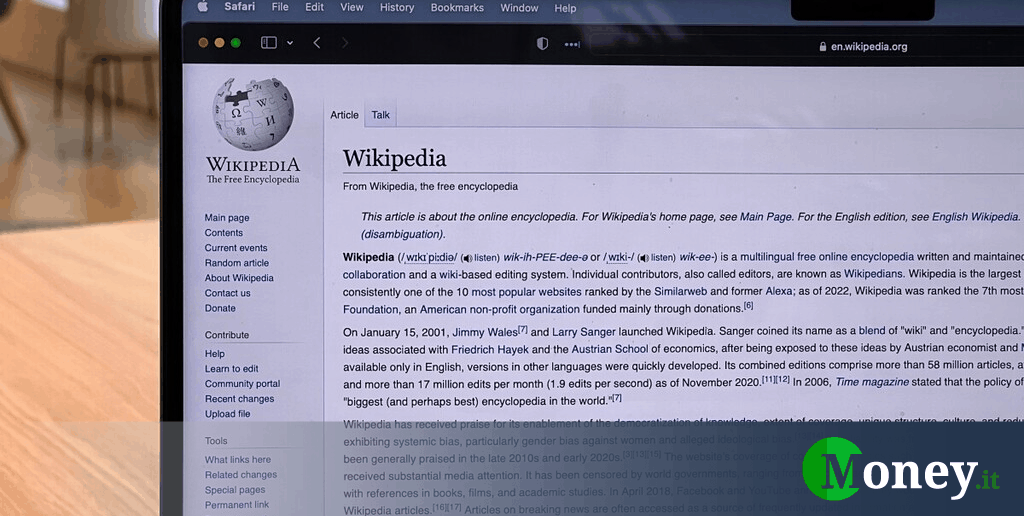Open the Recent changes sidebar link
Screen dimensions: 1024x516
tap(239, 399)
